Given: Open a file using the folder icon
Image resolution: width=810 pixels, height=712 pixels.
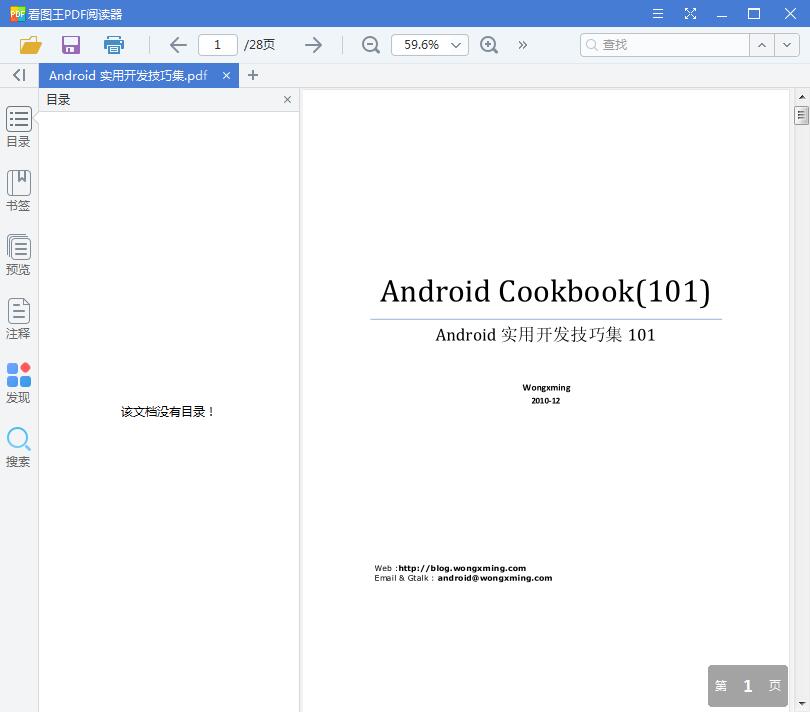Looking at the screenshot, I should coord(30,45).
